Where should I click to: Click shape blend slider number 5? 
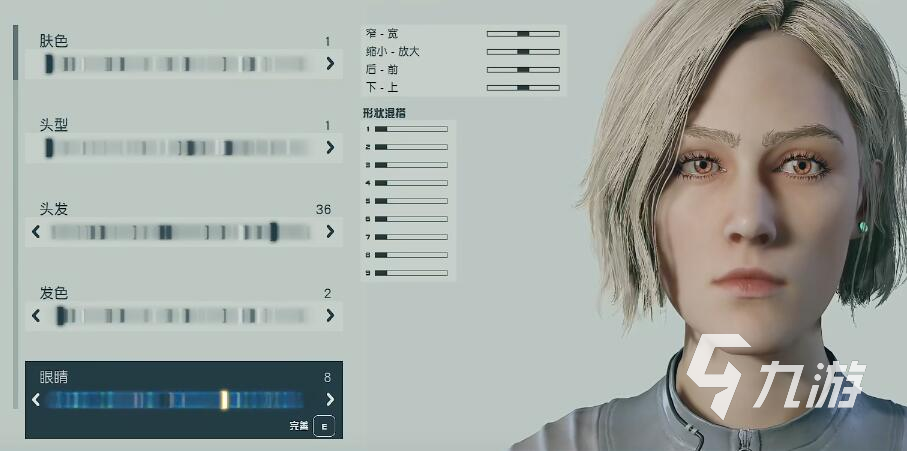pyautogui.click(x=410, y=201)
